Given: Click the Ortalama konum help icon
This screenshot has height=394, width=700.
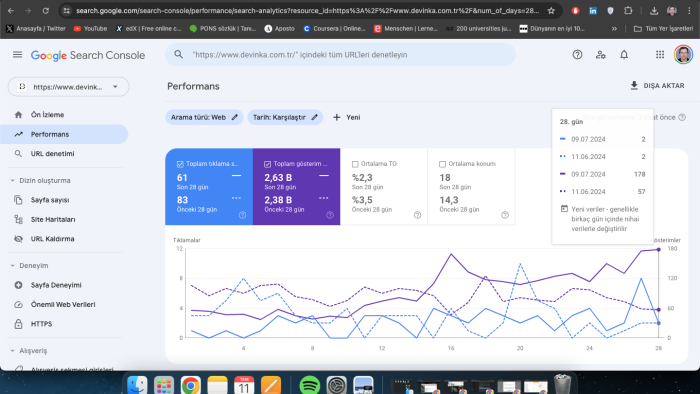Looking at the screenshot, I should point(504,215).
